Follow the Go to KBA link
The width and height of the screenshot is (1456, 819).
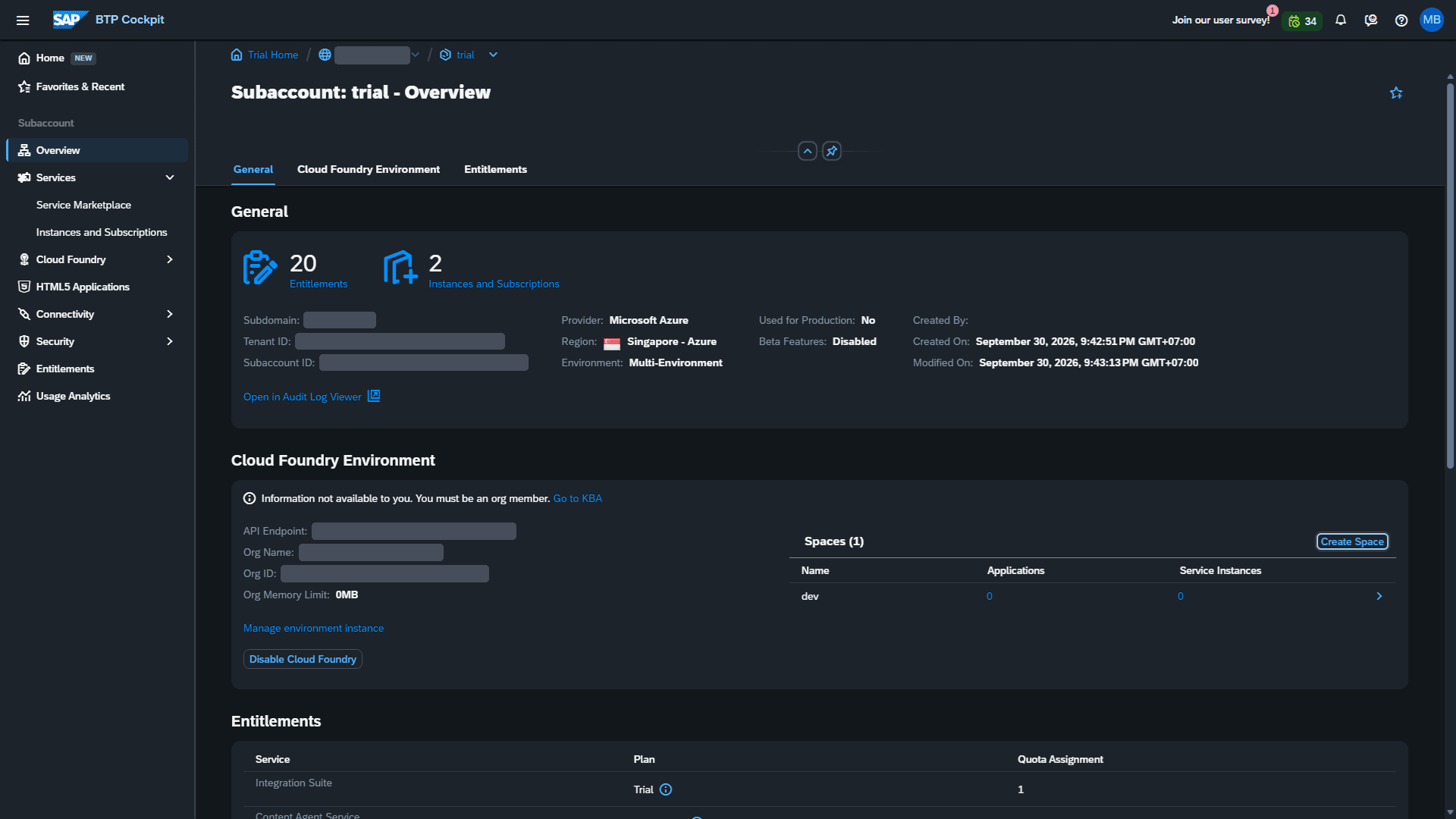click(578, 498)
